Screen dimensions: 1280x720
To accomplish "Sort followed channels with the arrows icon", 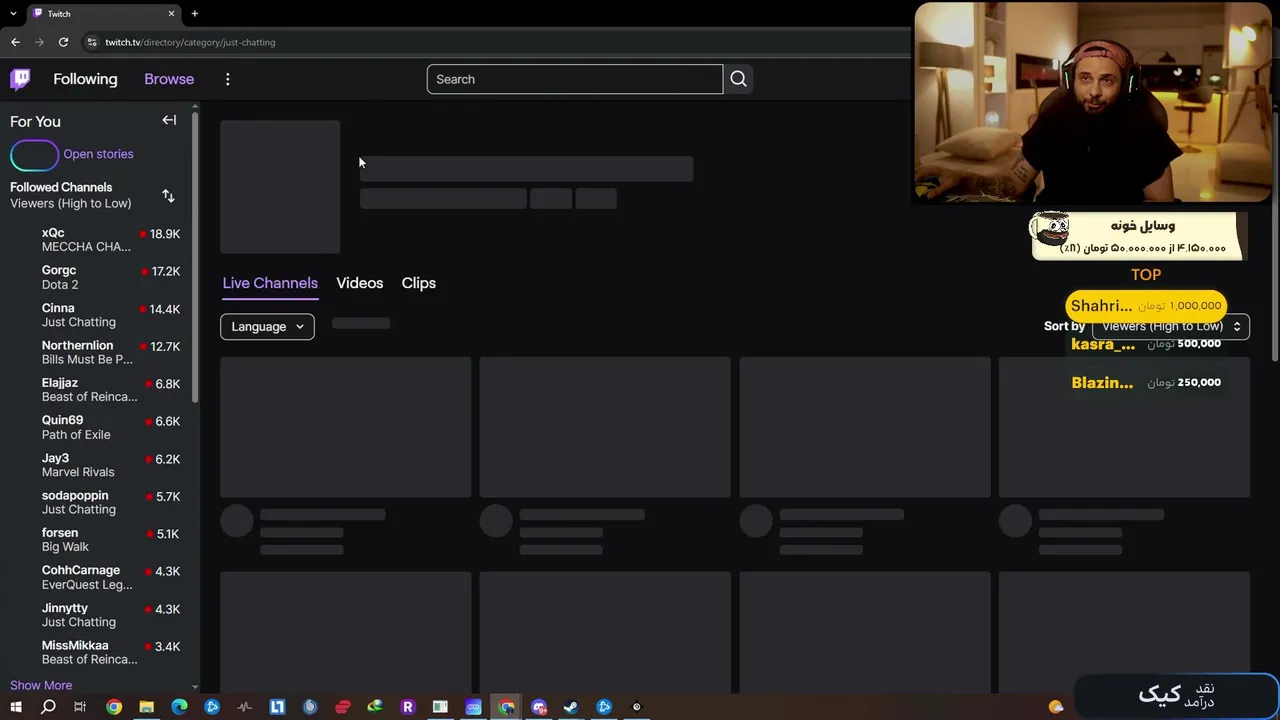I will point(168,196).
